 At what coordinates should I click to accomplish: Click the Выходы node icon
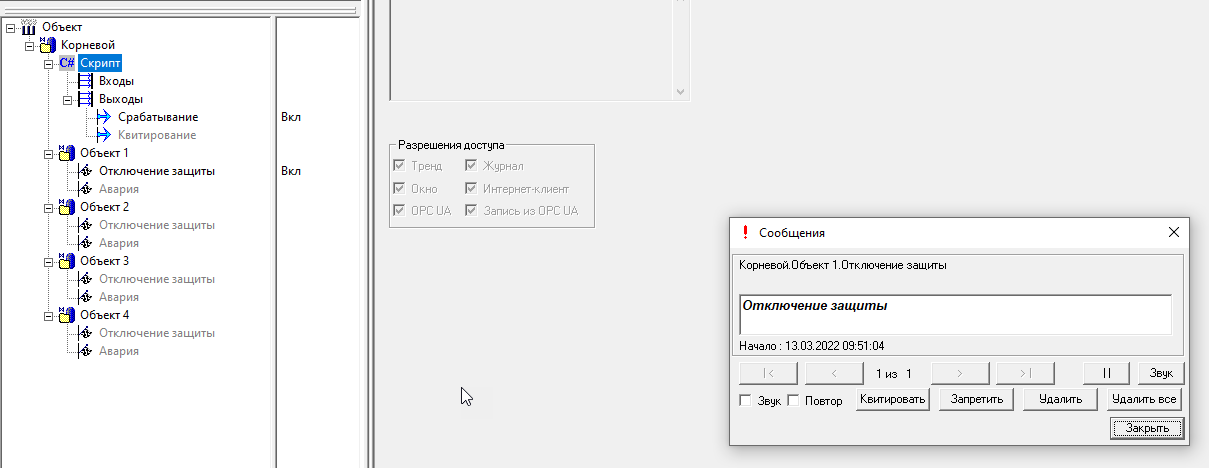pos(86,99)
